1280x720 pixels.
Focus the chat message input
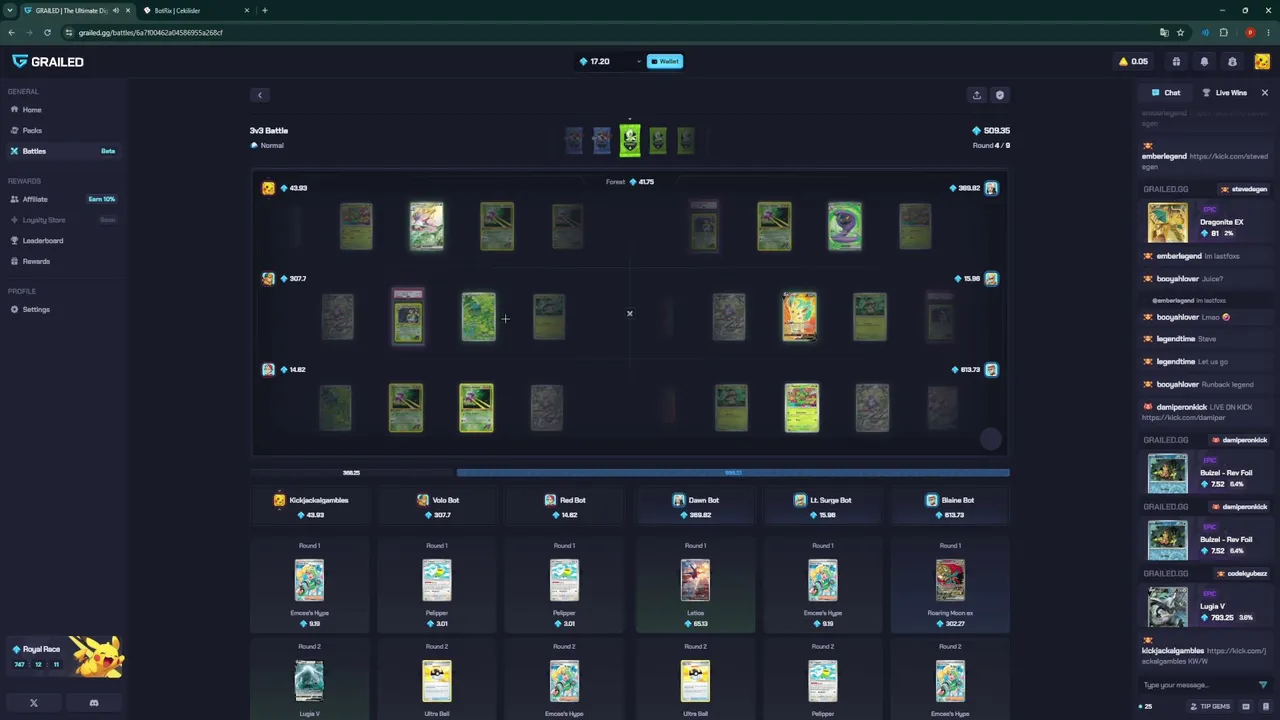point(1196,685)
